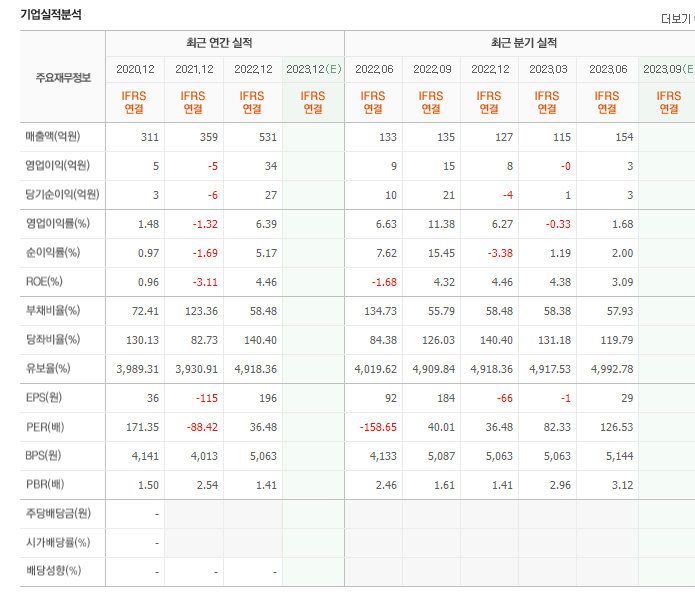Select the 2021.12 operating profit value -5
This screenshot has height=595, width=695.
[213, 166]
